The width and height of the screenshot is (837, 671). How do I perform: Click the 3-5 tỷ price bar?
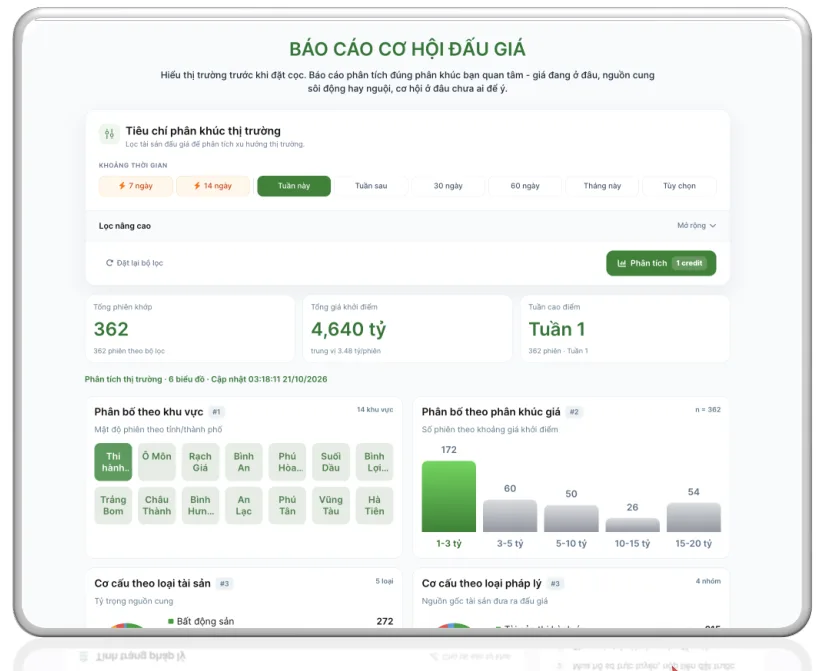510,516
